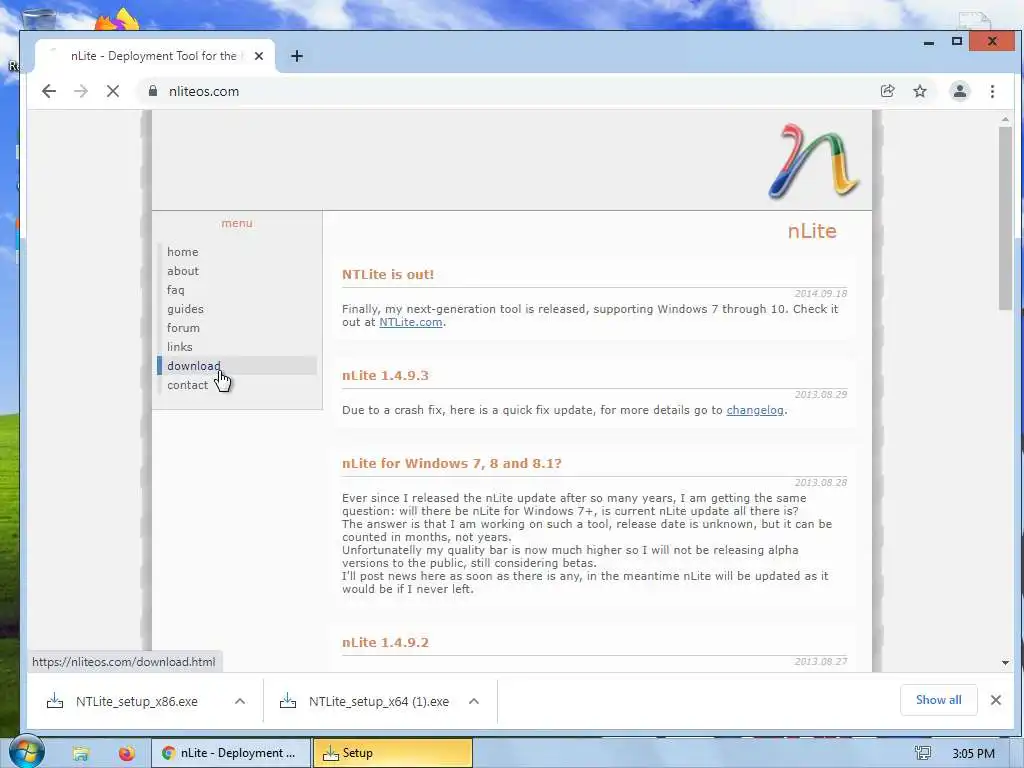Open the guides menu link
1024x768 pixels.
click(185, 309)
